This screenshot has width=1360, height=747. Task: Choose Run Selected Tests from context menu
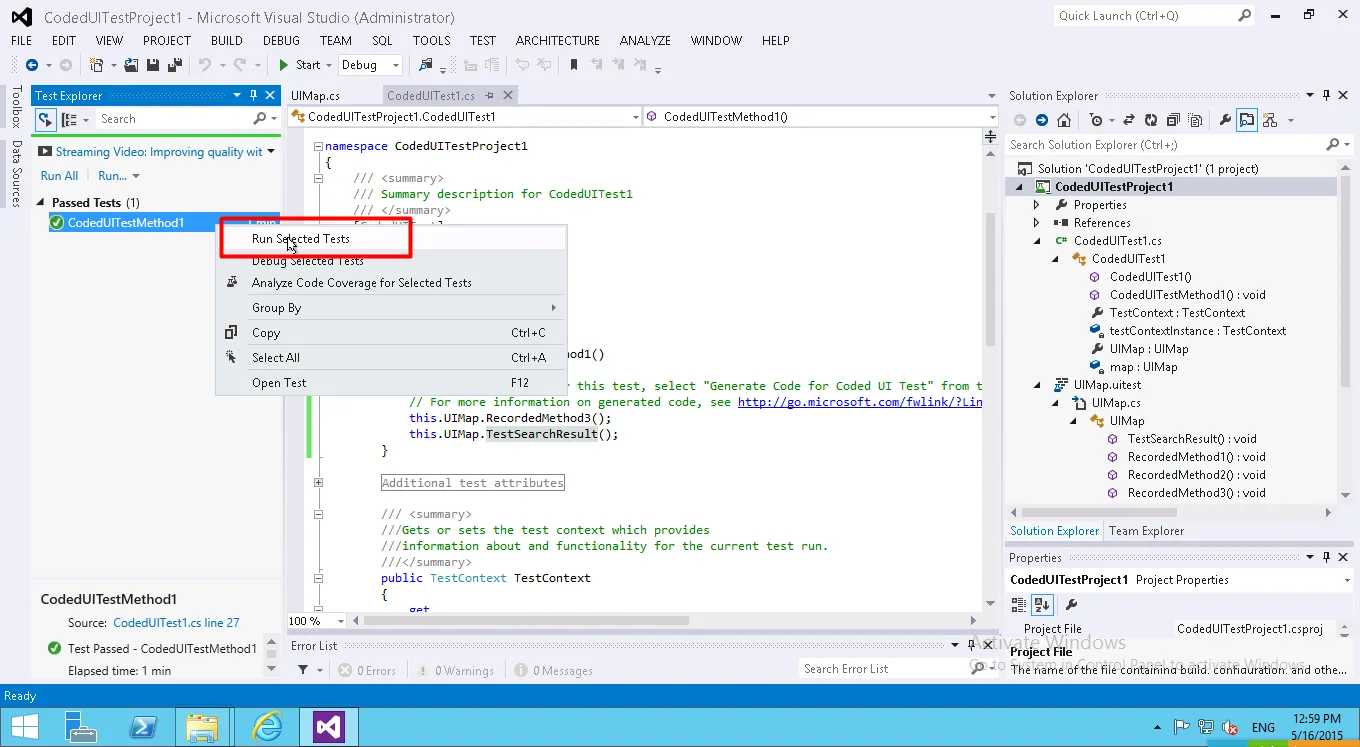301,239
